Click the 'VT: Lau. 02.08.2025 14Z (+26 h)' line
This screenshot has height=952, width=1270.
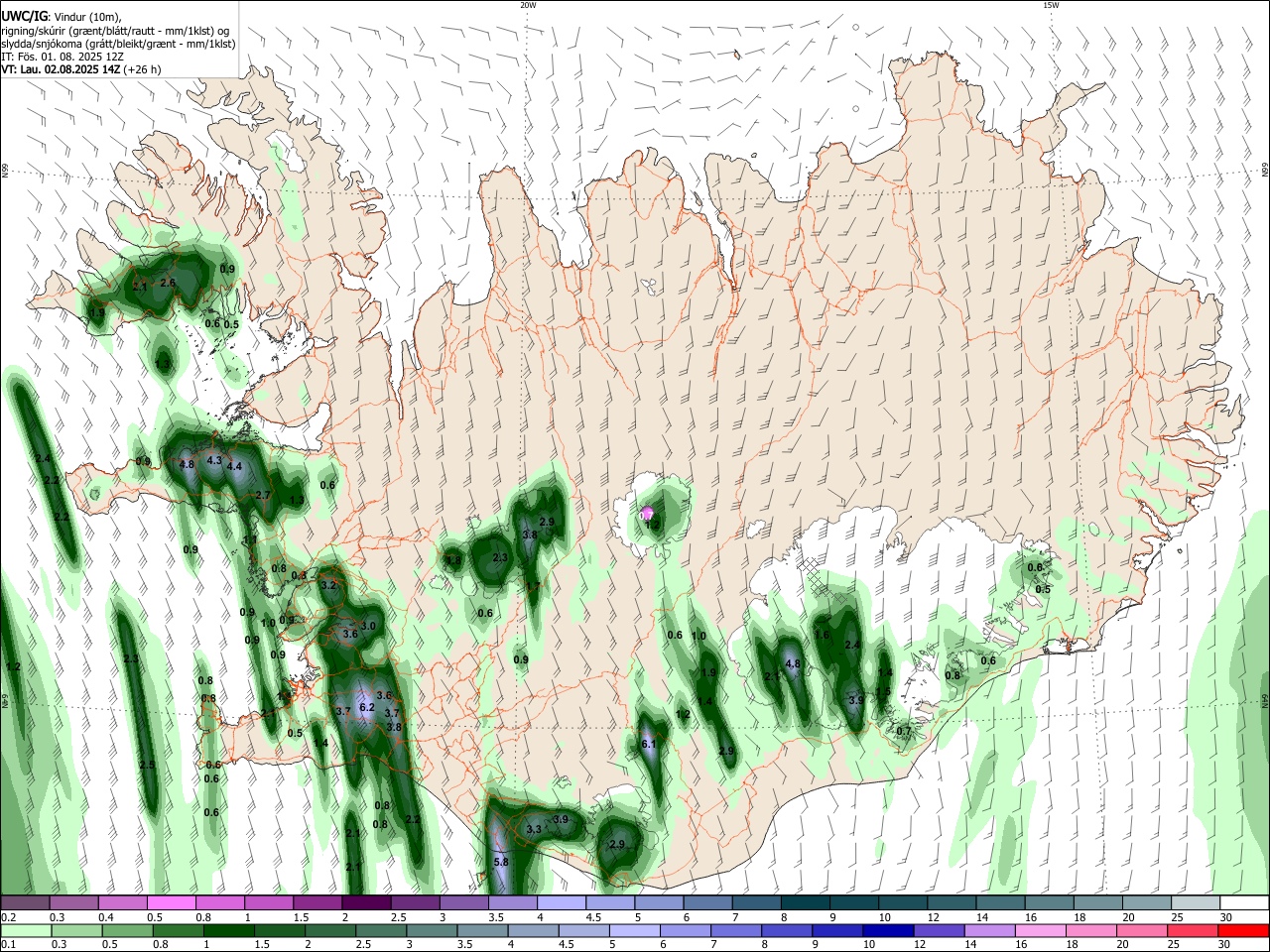tap(80, 69)
